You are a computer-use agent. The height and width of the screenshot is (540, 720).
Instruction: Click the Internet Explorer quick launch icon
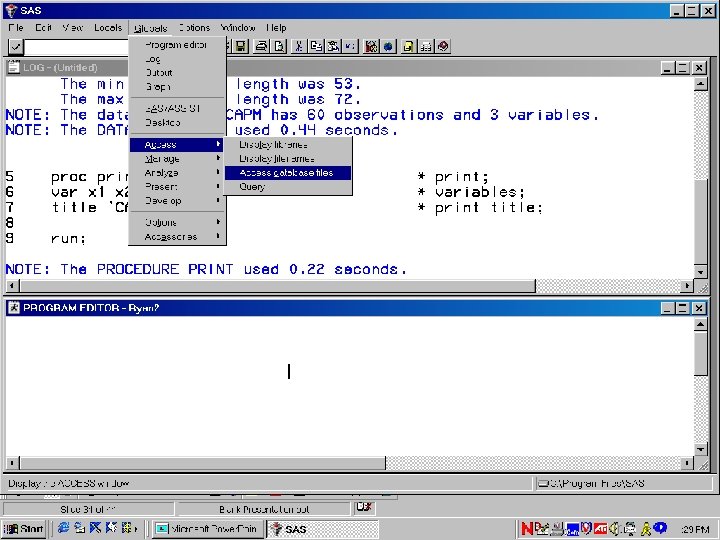pos(63,528)
